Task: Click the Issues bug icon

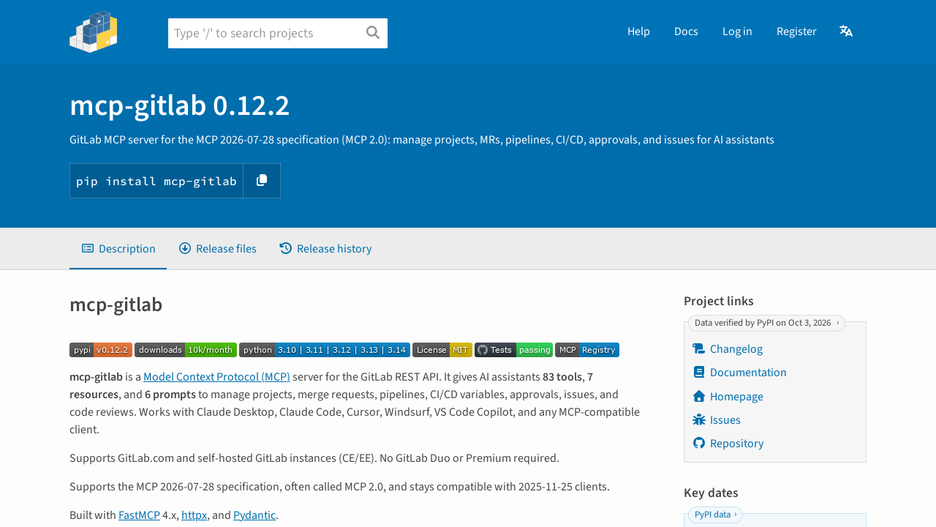Action: [698, 420]
